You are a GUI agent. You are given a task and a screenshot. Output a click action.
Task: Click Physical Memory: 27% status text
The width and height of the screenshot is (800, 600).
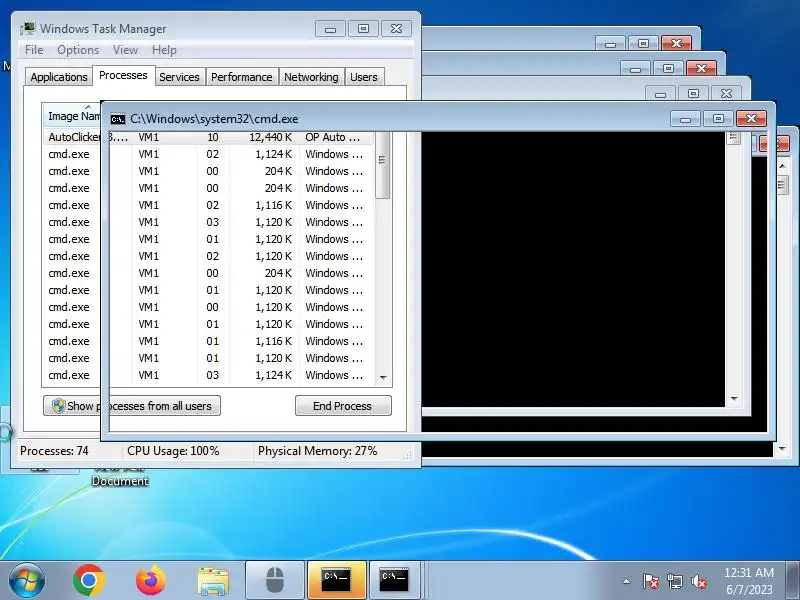click(317, 451)
